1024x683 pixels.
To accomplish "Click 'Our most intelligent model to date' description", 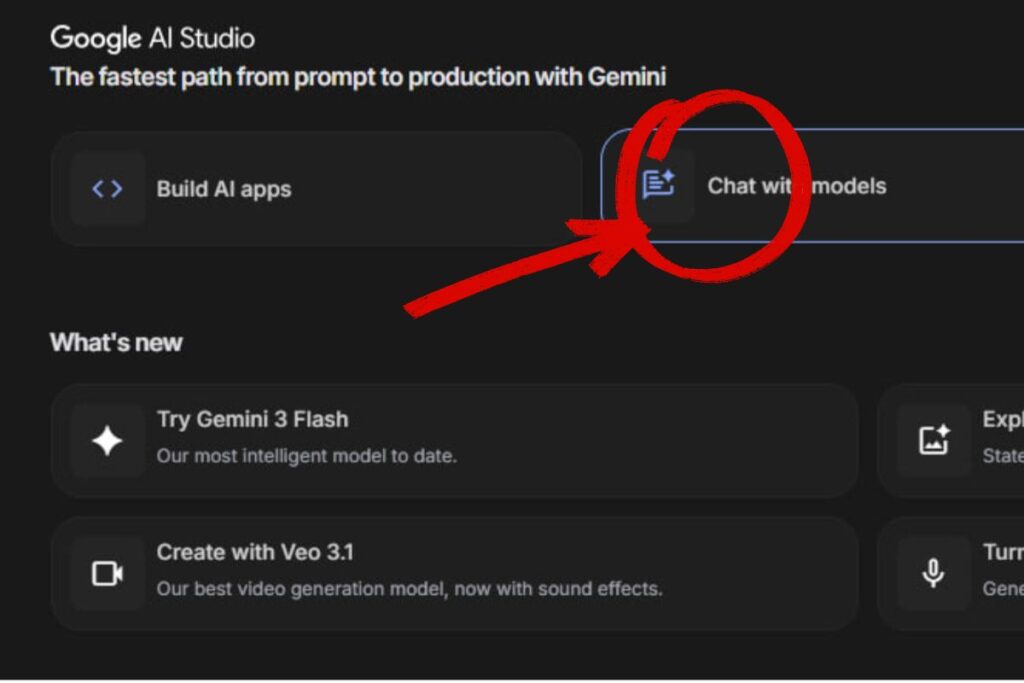I will [306, 456].
